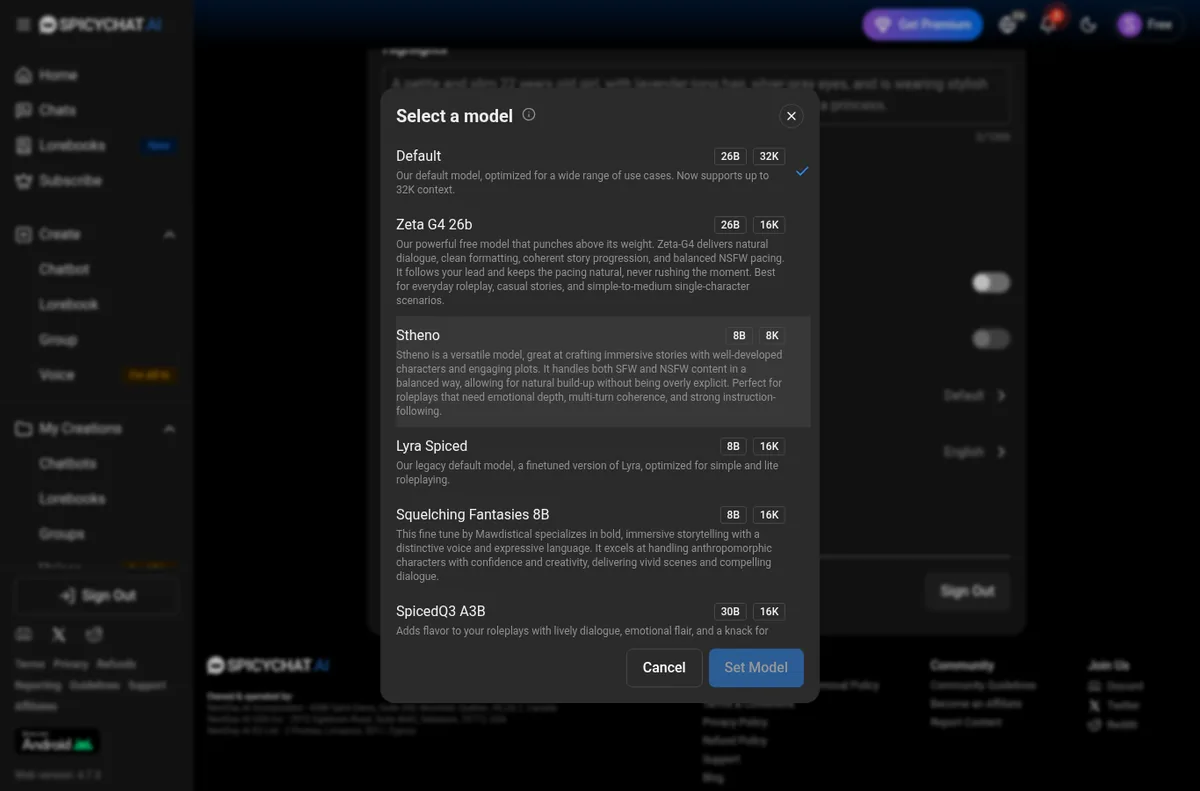Viewport: 1200px width, 791px height.
Task: Collapse the Create section in the sidebar
Action: [169, 234]
